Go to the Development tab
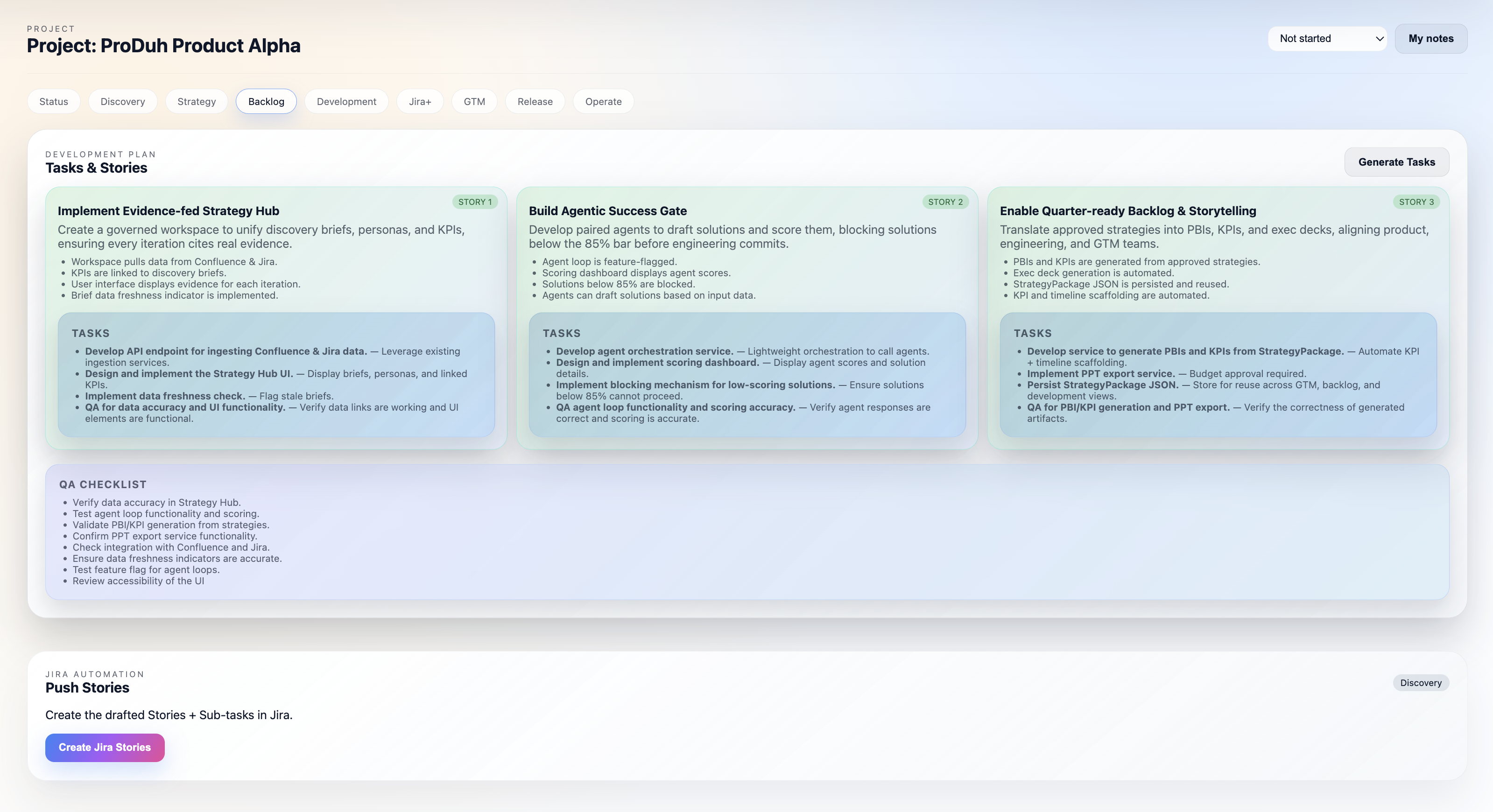This screenshot has height=812, width=1493. [346, 101]
